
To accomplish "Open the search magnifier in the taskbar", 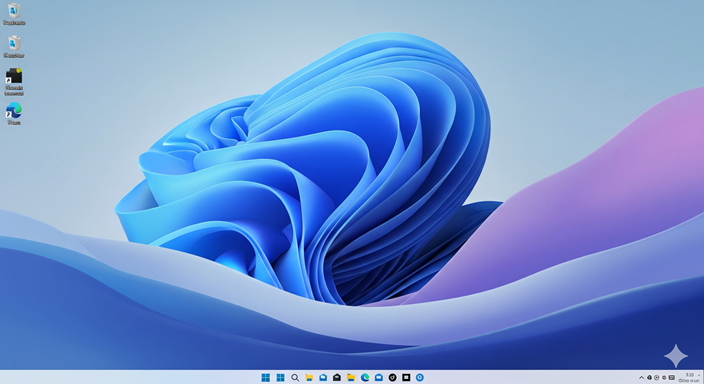I will pyautogui.click(x=295, y=377).
